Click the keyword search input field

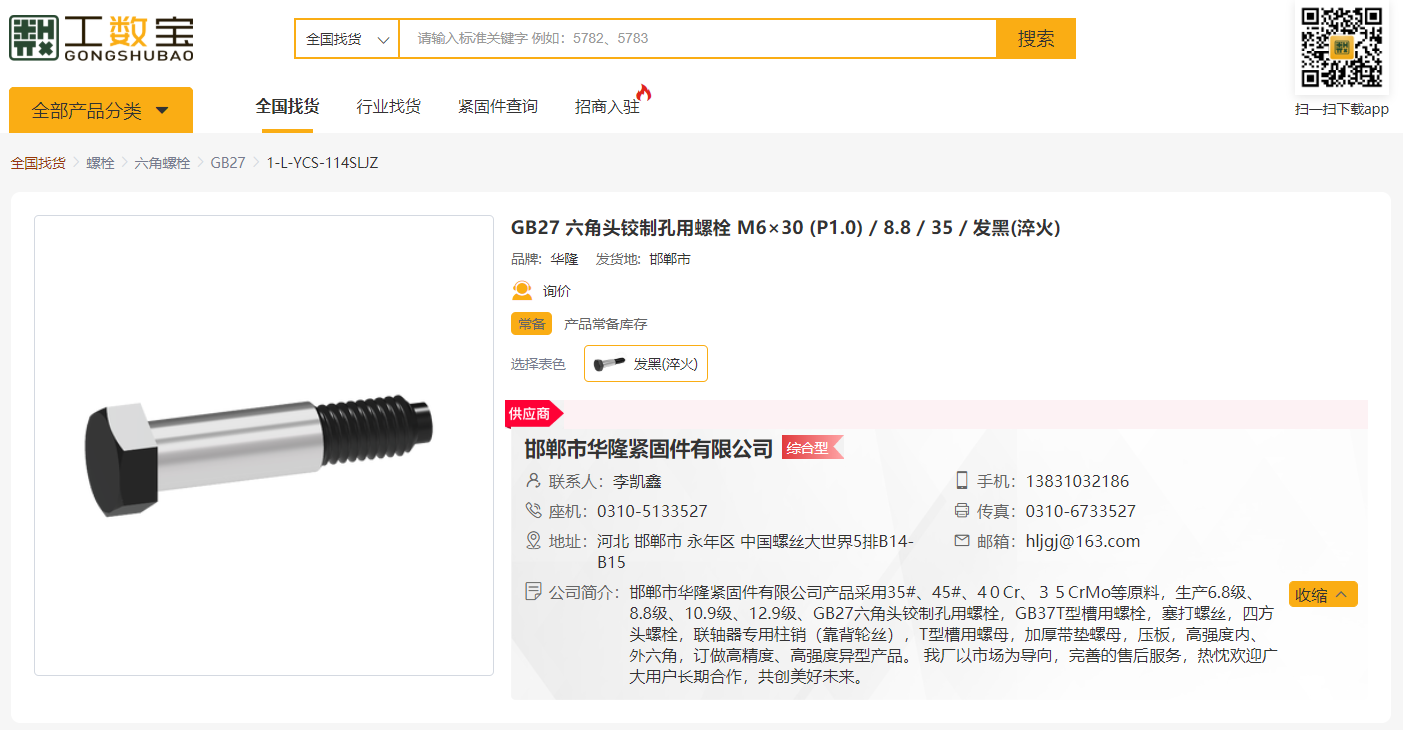[x=697, y=39]
